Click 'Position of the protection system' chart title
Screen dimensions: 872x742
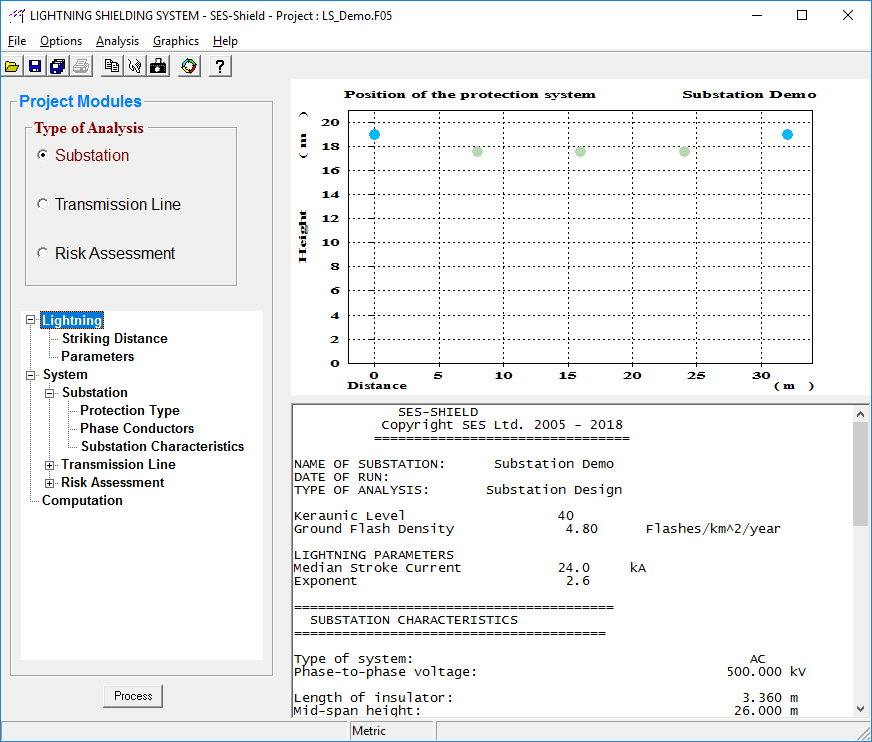(x=469, y=95)
